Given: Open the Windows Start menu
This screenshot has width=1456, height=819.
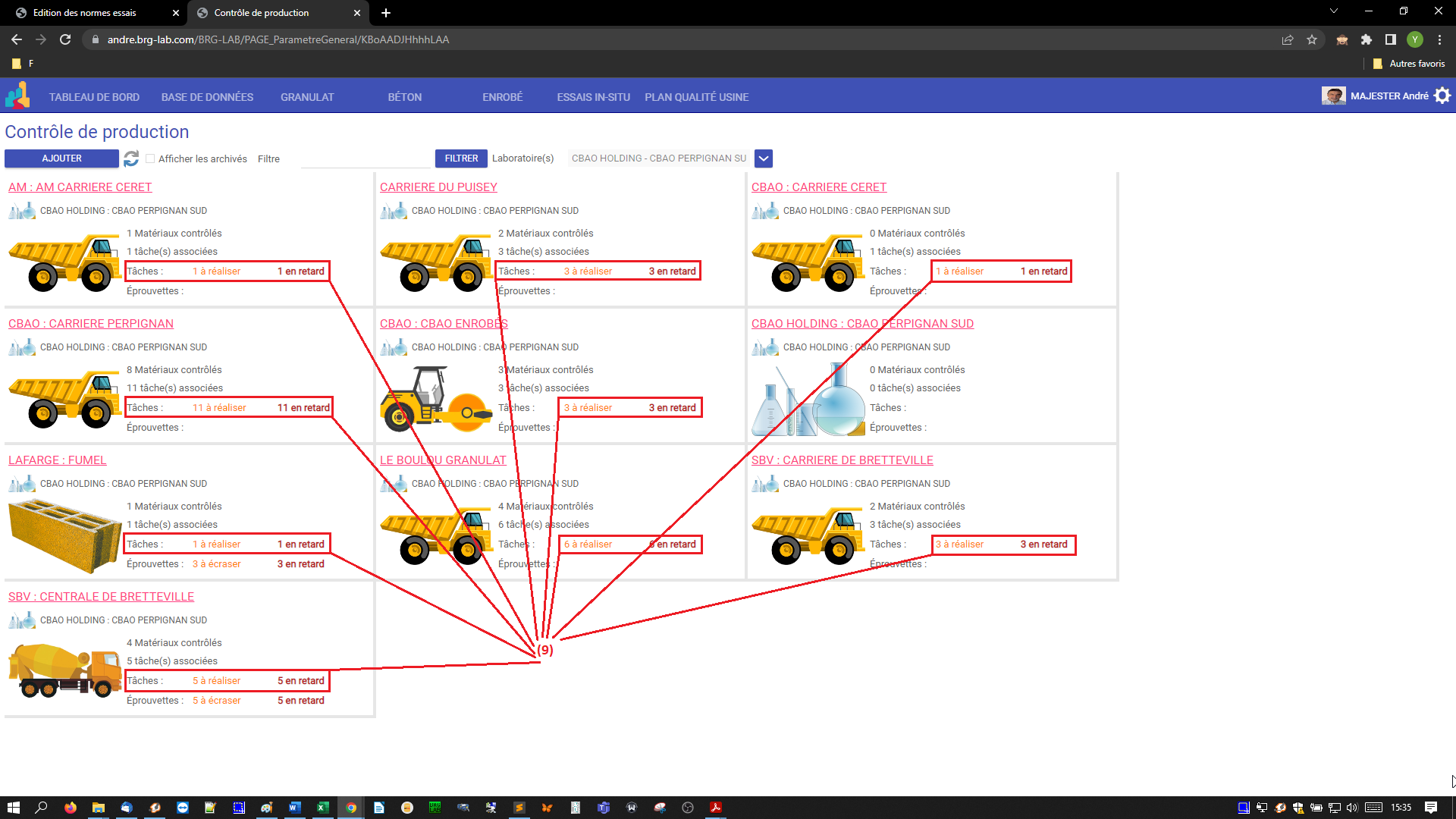Looking at the screenshot, I should pyautogui.click(x=13, y=808).
